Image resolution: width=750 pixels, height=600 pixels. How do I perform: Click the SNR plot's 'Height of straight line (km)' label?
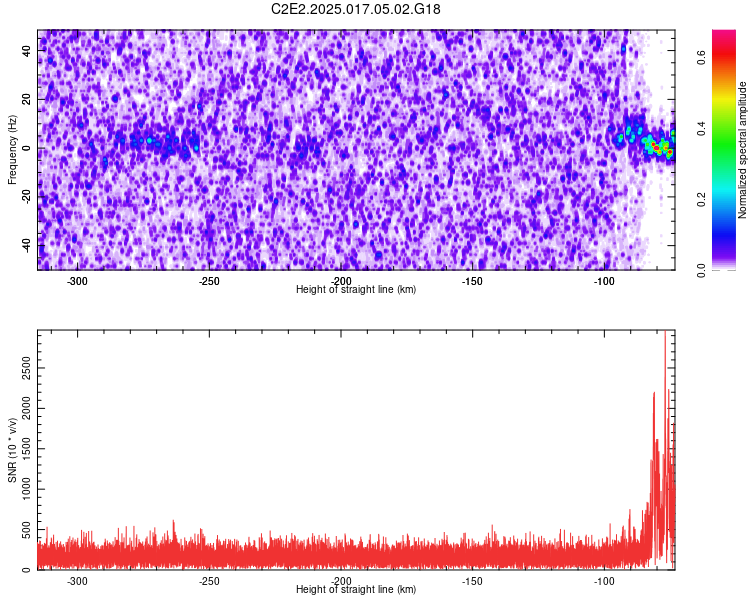coord(356,589)
